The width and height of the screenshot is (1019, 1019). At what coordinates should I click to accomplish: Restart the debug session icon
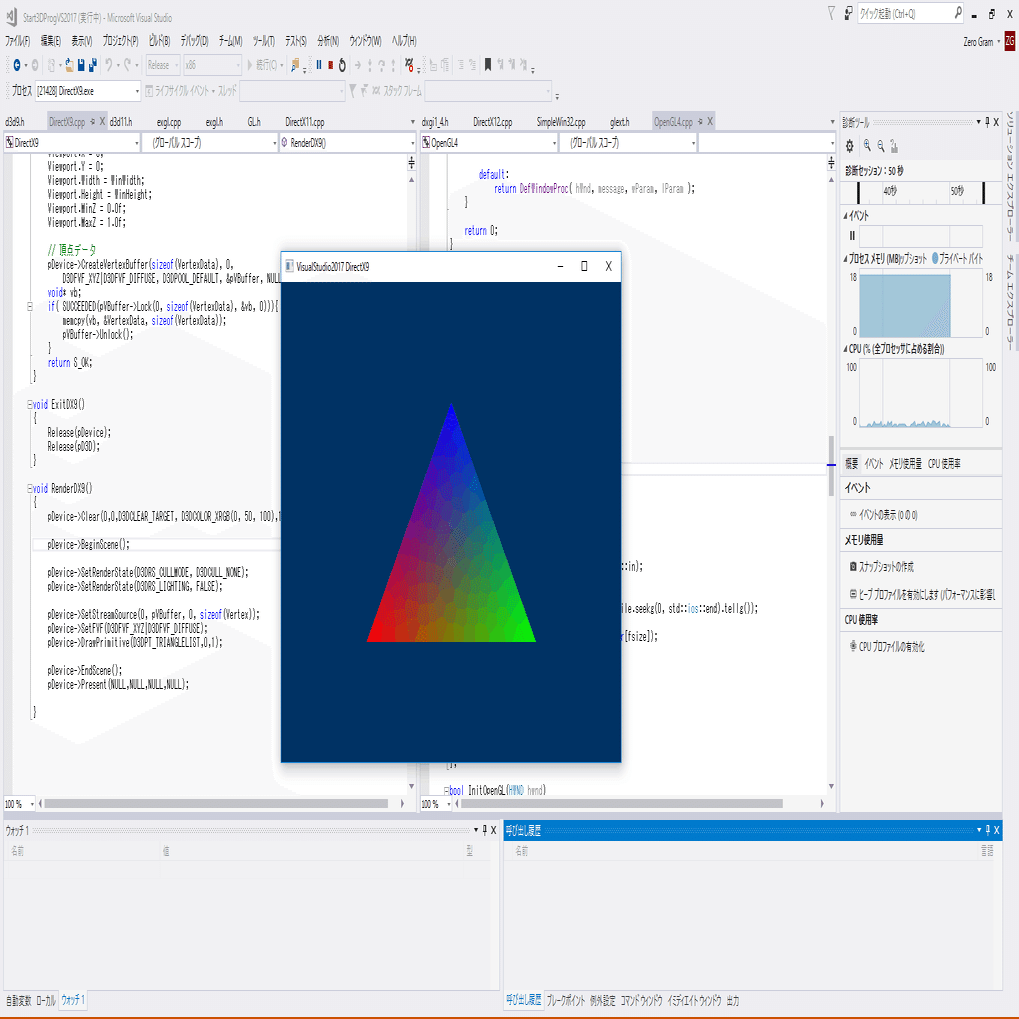click(x=343, y=65)
